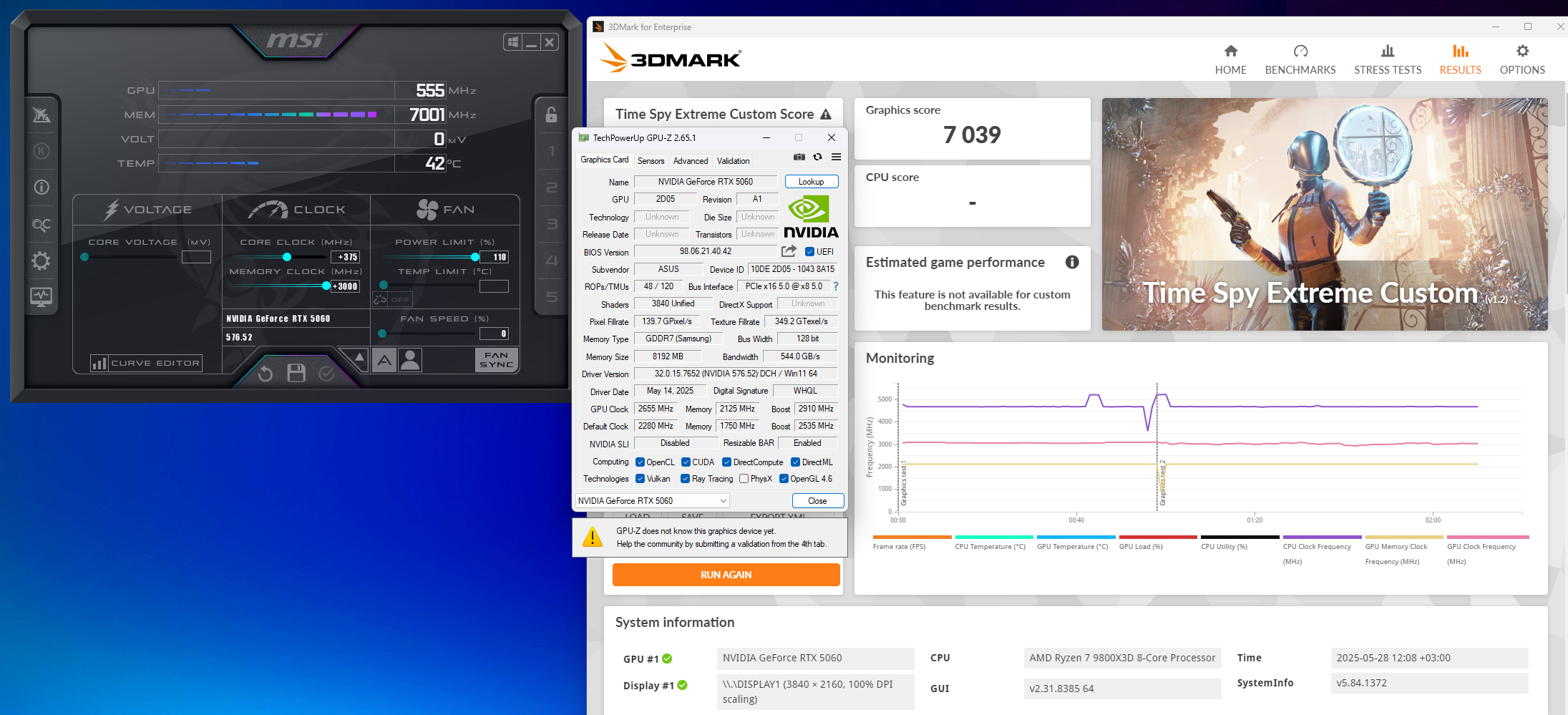Open Afterburner settings gear icon
Viewport: 1568px width, 715px height.
pos(42,261)
